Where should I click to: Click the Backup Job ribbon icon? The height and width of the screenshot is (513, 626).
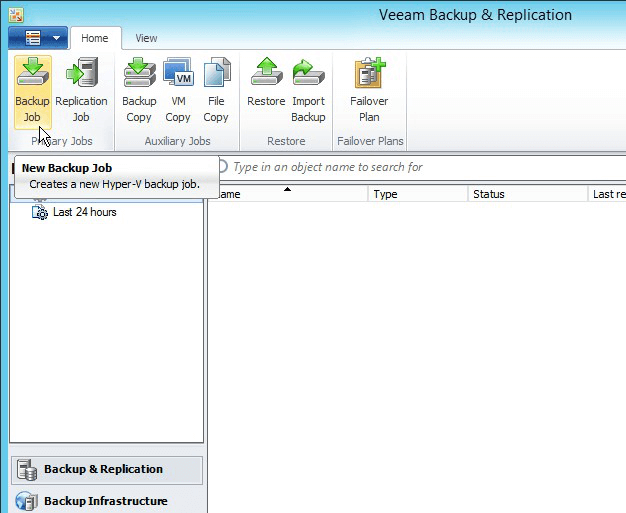point(32,90)
